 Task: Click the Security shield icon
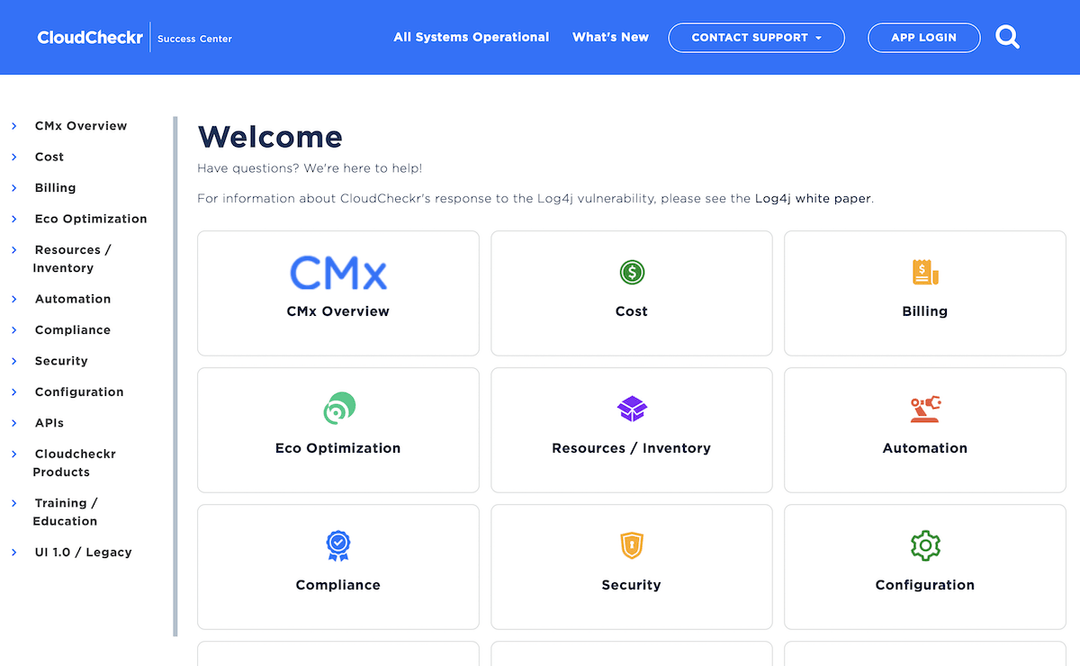pyautogui.click(x=631, y=545)
